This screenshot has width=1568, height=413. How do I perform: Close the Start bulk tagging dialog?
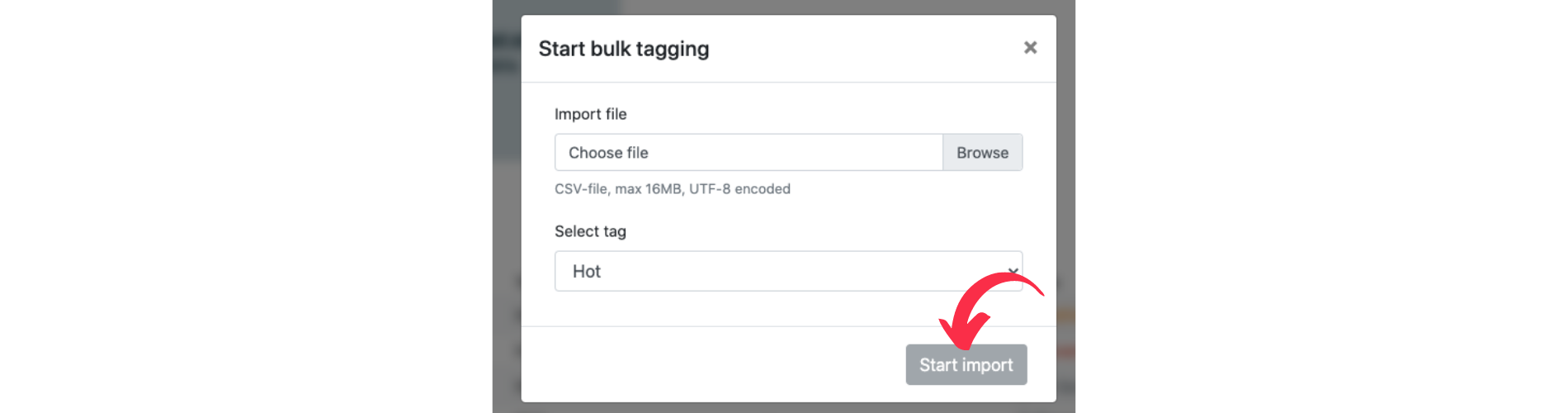1030,48
